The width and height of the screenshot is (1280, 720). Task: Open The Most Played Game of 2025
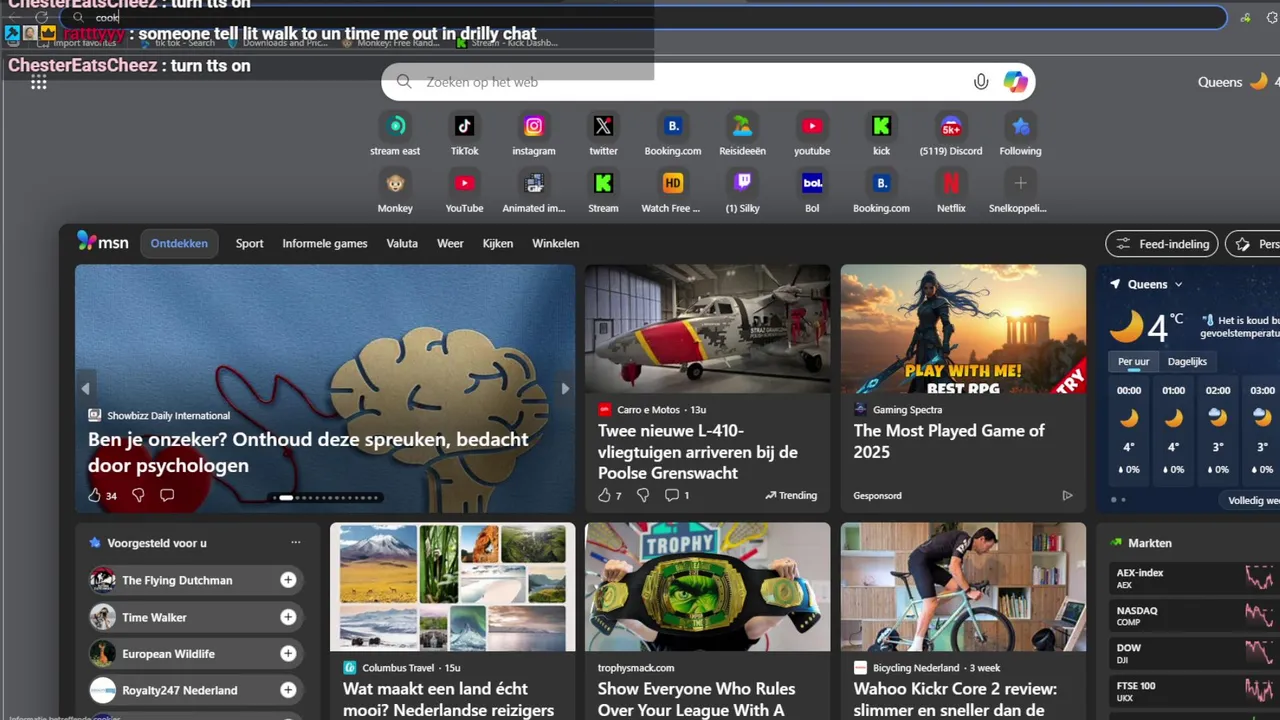click(x=949, y=441)
